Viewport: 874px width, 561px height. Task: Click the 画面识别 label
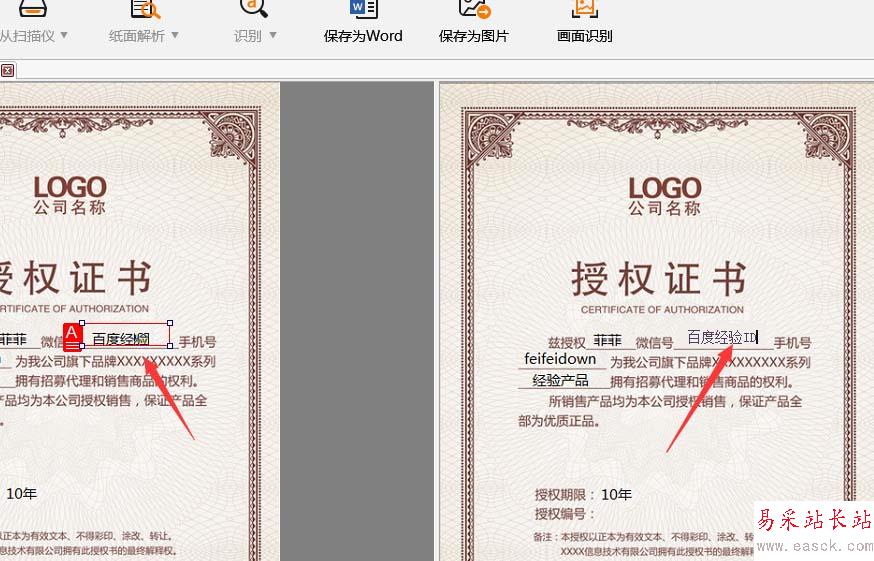click(x=585, y=36)
